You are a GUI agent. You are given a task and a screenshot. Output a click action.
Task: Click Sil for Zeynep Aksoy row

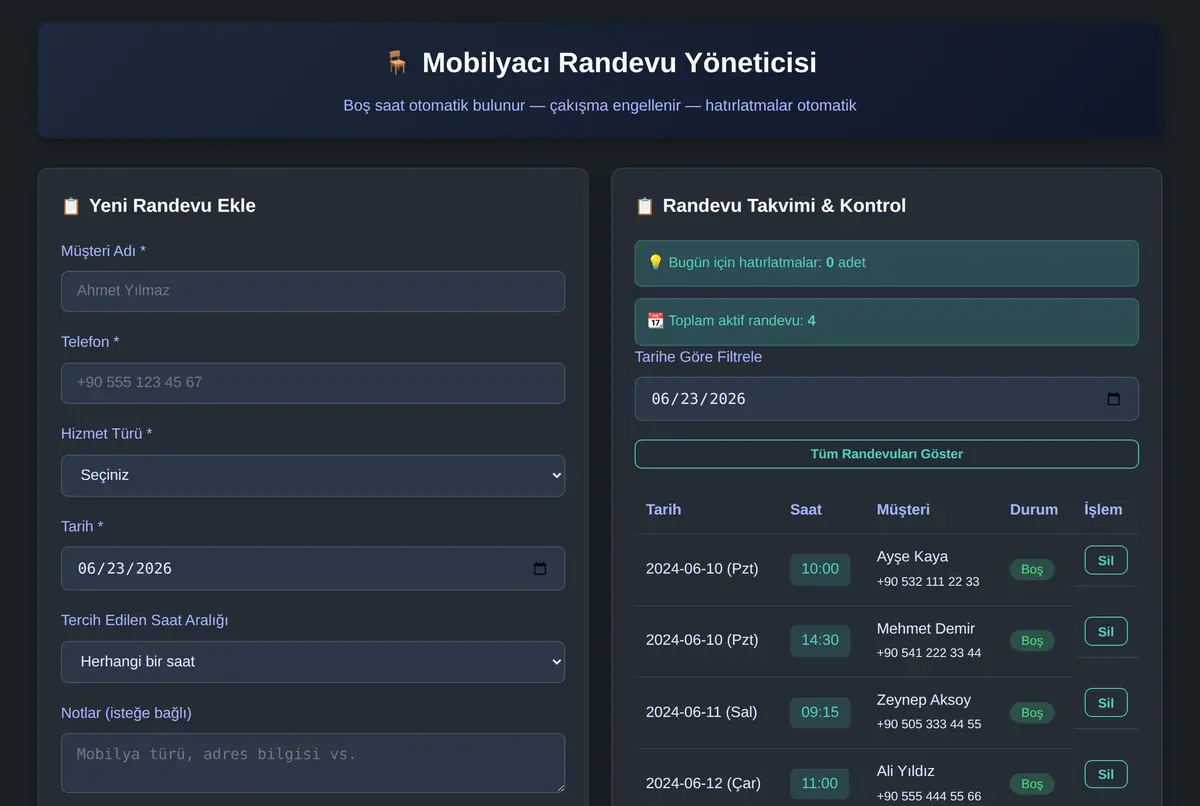pyautogui.click(x=1106, y=703)
